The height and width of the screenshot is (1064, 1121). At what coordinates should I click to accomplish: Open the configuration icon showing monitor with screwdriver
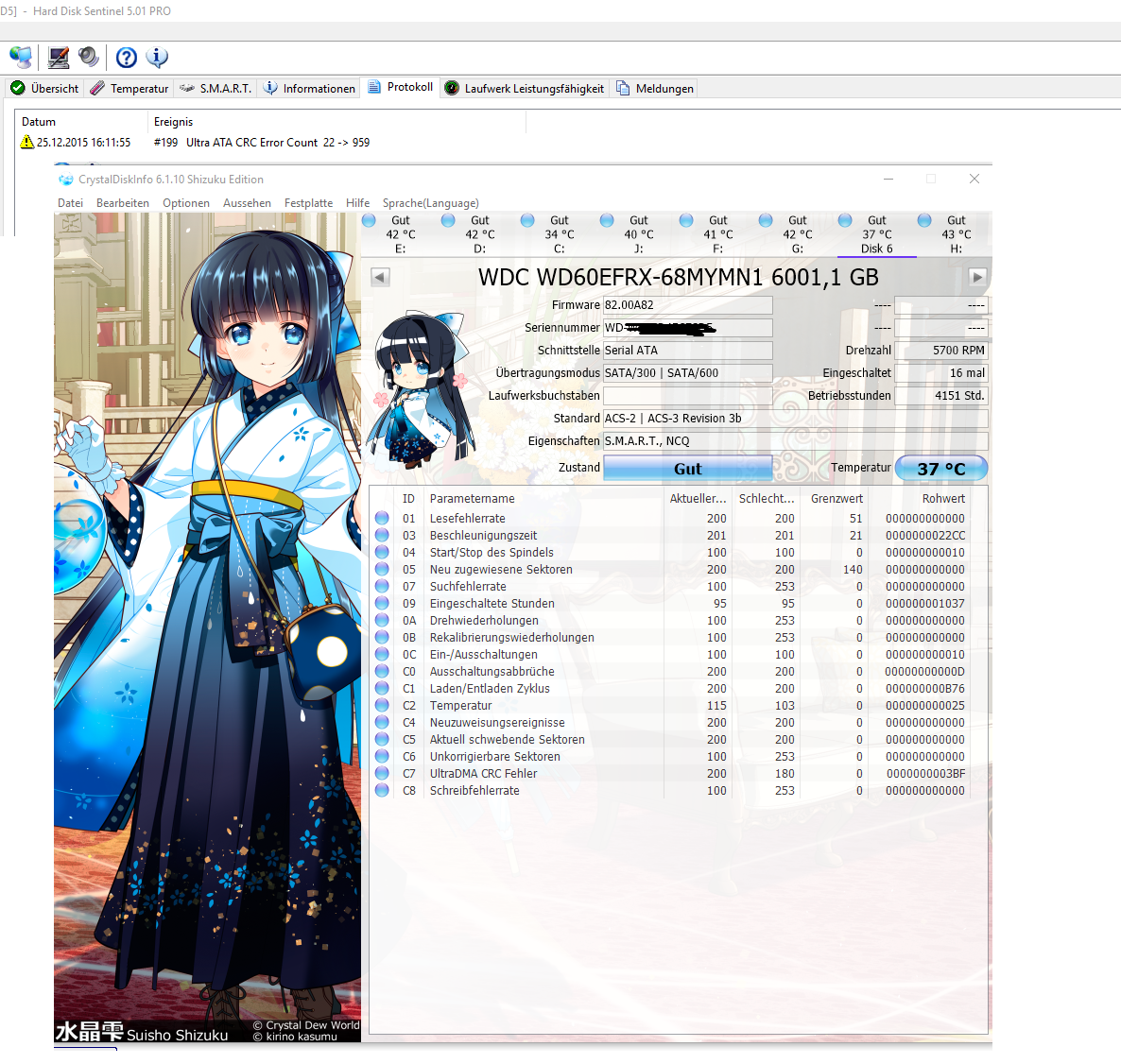click(58, 57)
